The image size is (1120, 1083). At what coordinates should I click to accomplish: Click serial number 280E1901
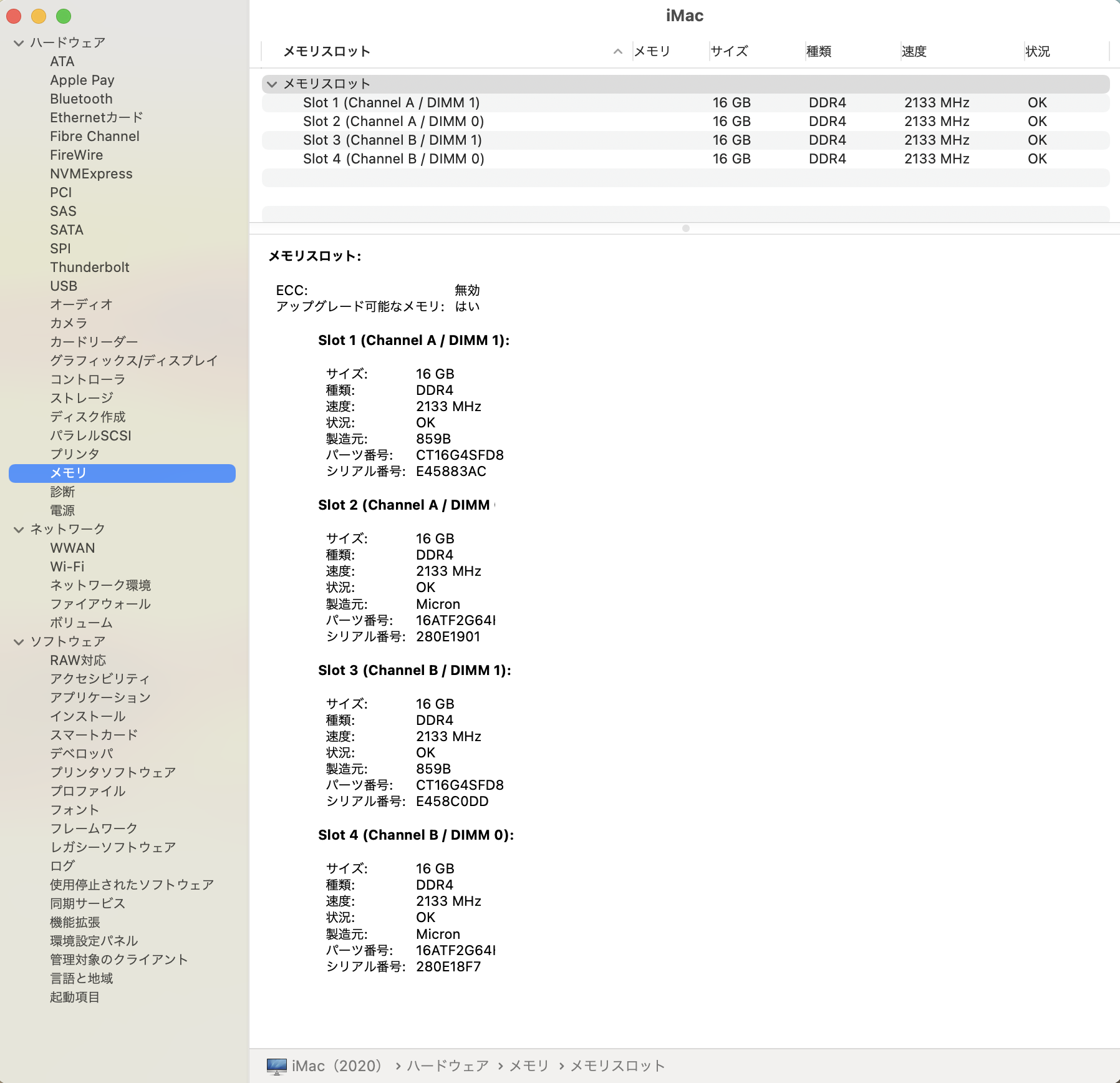(x=448, y=637)
